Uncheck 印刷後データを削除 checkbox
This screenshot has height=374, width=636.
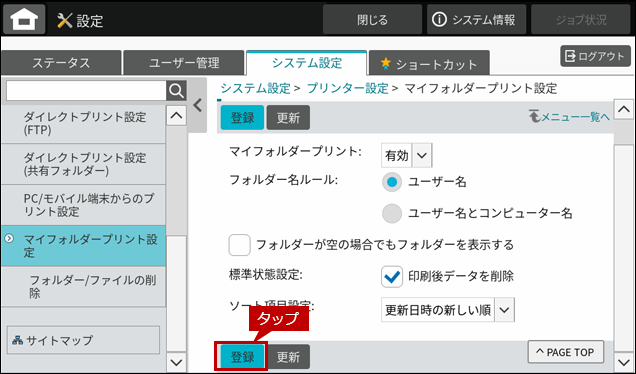392,277
